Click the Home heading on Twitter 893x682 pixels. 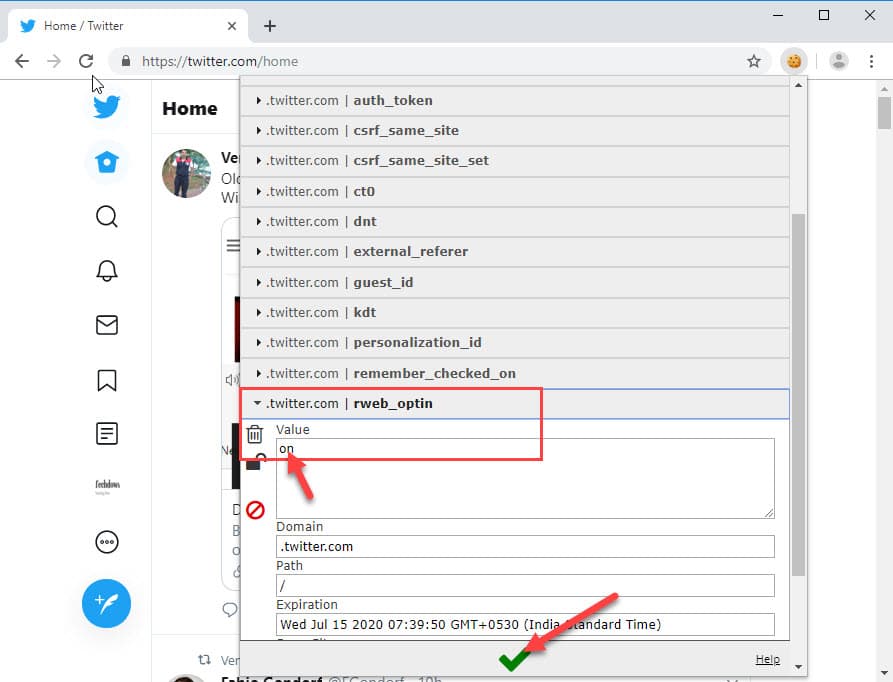tap(190, 108)
